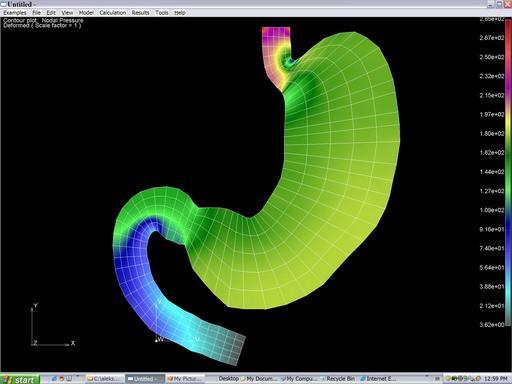
Task: Select the Untitled taskbar window button
Action: [145, 379]
